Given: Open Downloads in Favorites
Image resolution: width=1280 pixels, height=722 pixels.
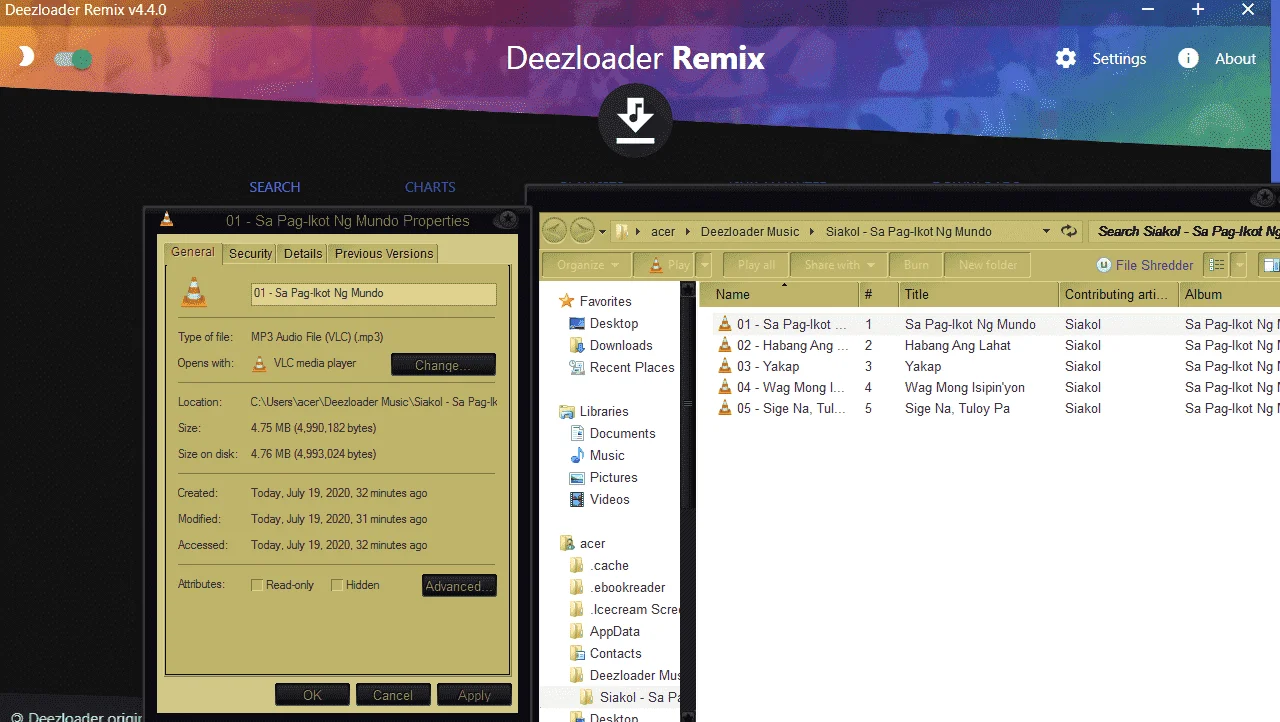Looking at the screenshot, I should [621, 345].
